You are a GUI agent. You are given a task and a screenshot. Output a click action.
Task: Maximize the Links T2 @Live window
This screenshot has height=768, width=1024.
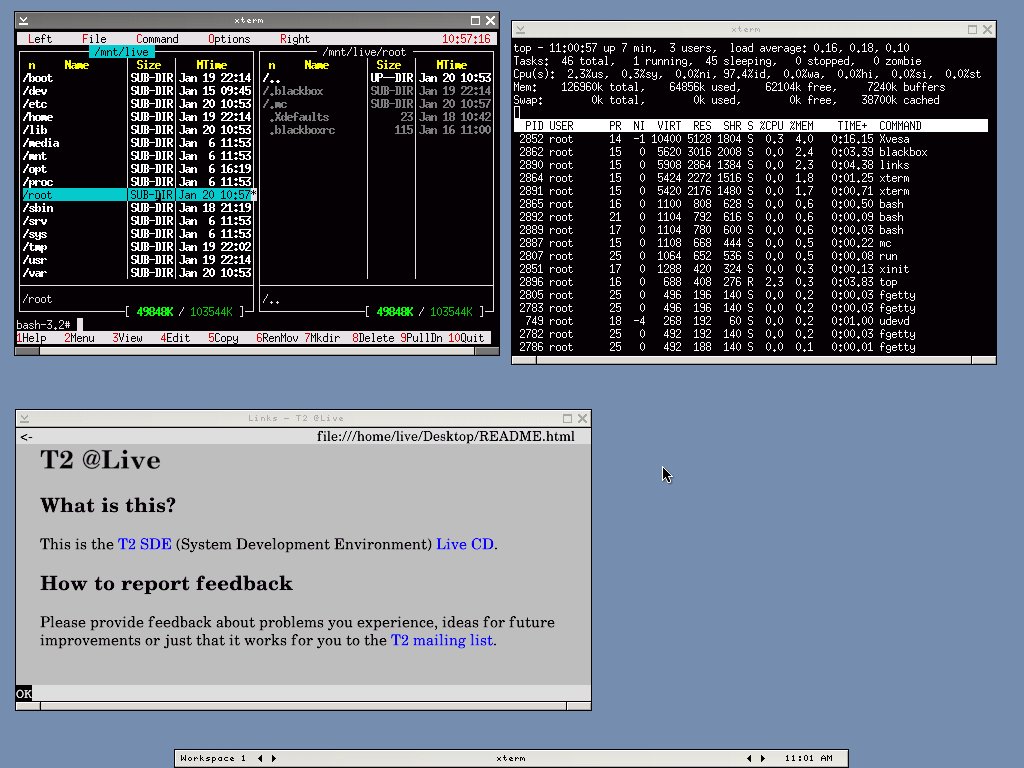click(568, 418)
